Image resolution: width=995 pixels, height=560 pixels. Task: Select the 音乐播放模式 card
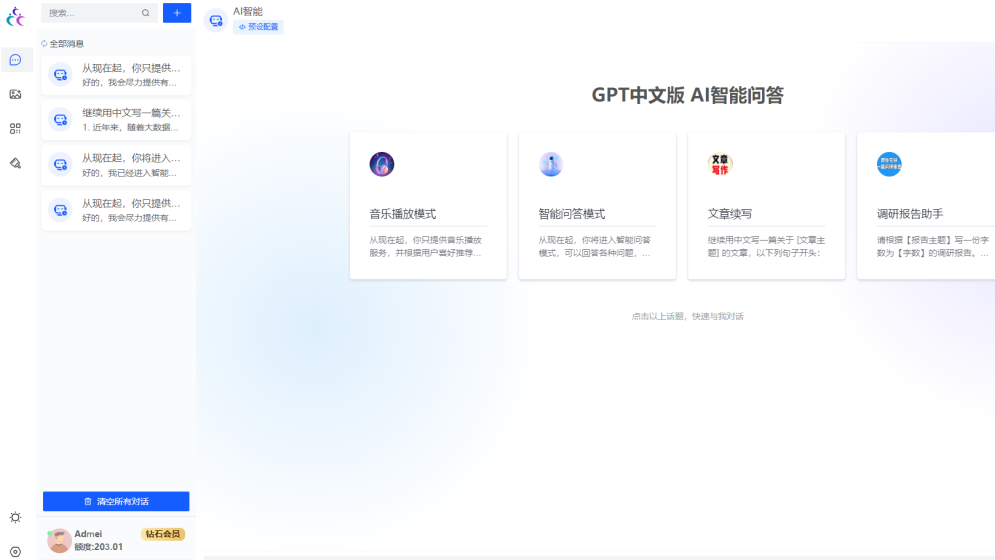tap(428, 206)
